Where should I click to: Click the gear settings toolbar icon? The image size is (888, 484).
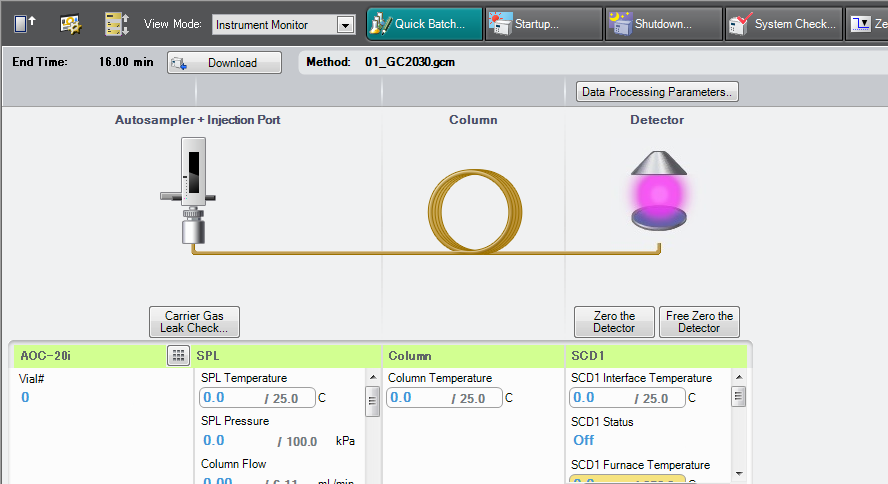pyautogui.click(x=70, y=24)
